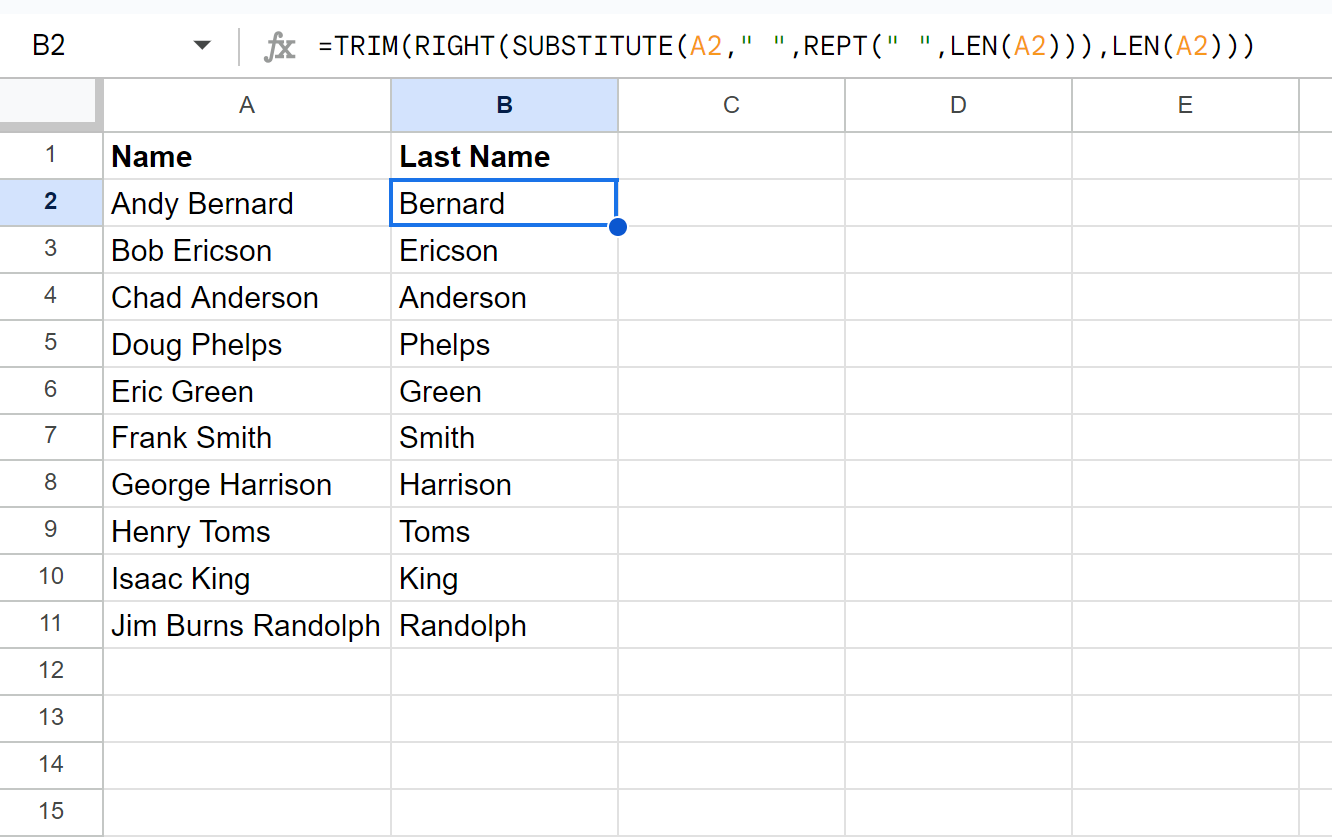Click inside the formula bar text
The width and height of the screenshot is (1332, 837).
(786, 46)
